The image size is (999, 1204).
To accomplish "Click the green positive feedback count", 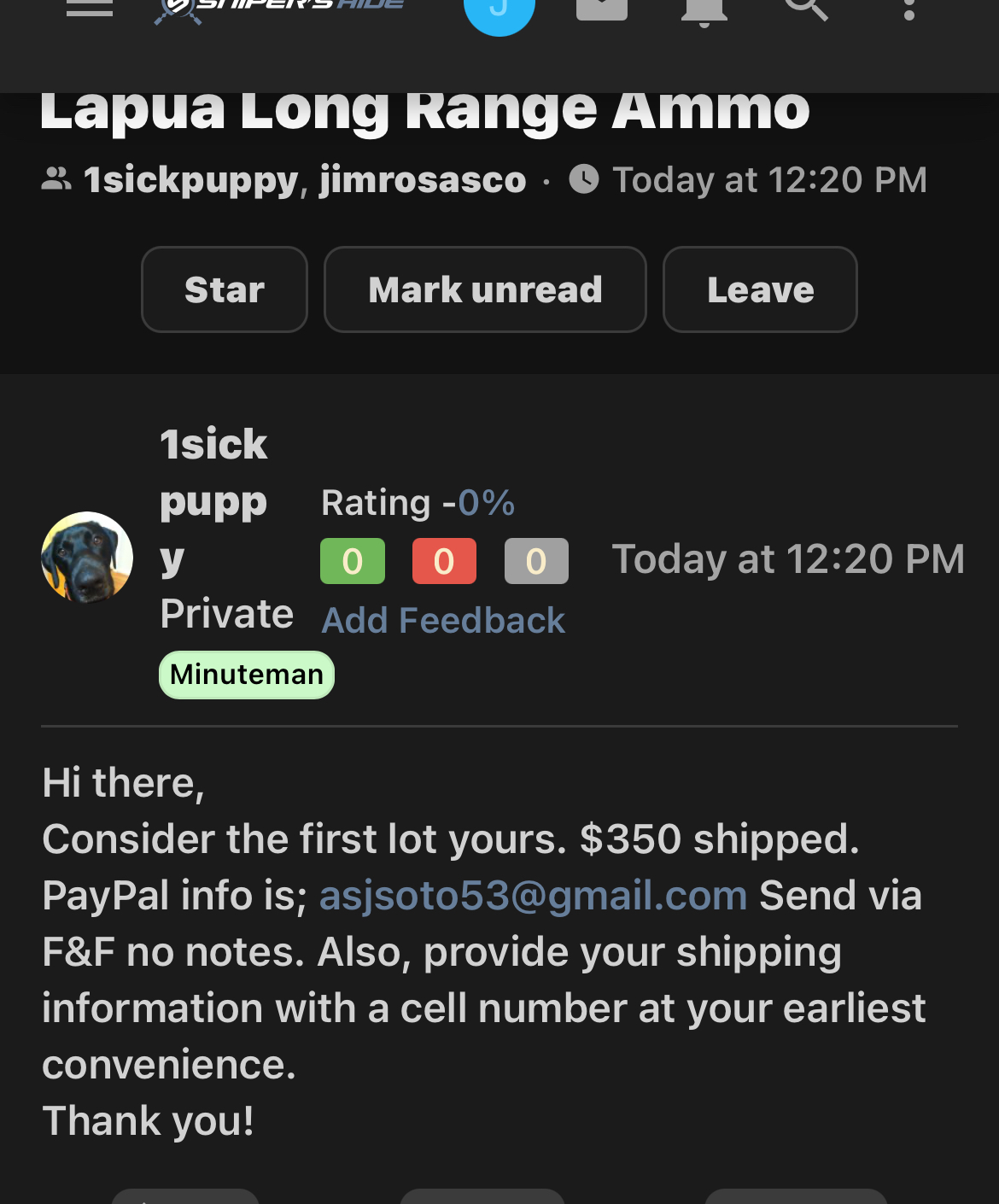I will (x=353, y=562).
